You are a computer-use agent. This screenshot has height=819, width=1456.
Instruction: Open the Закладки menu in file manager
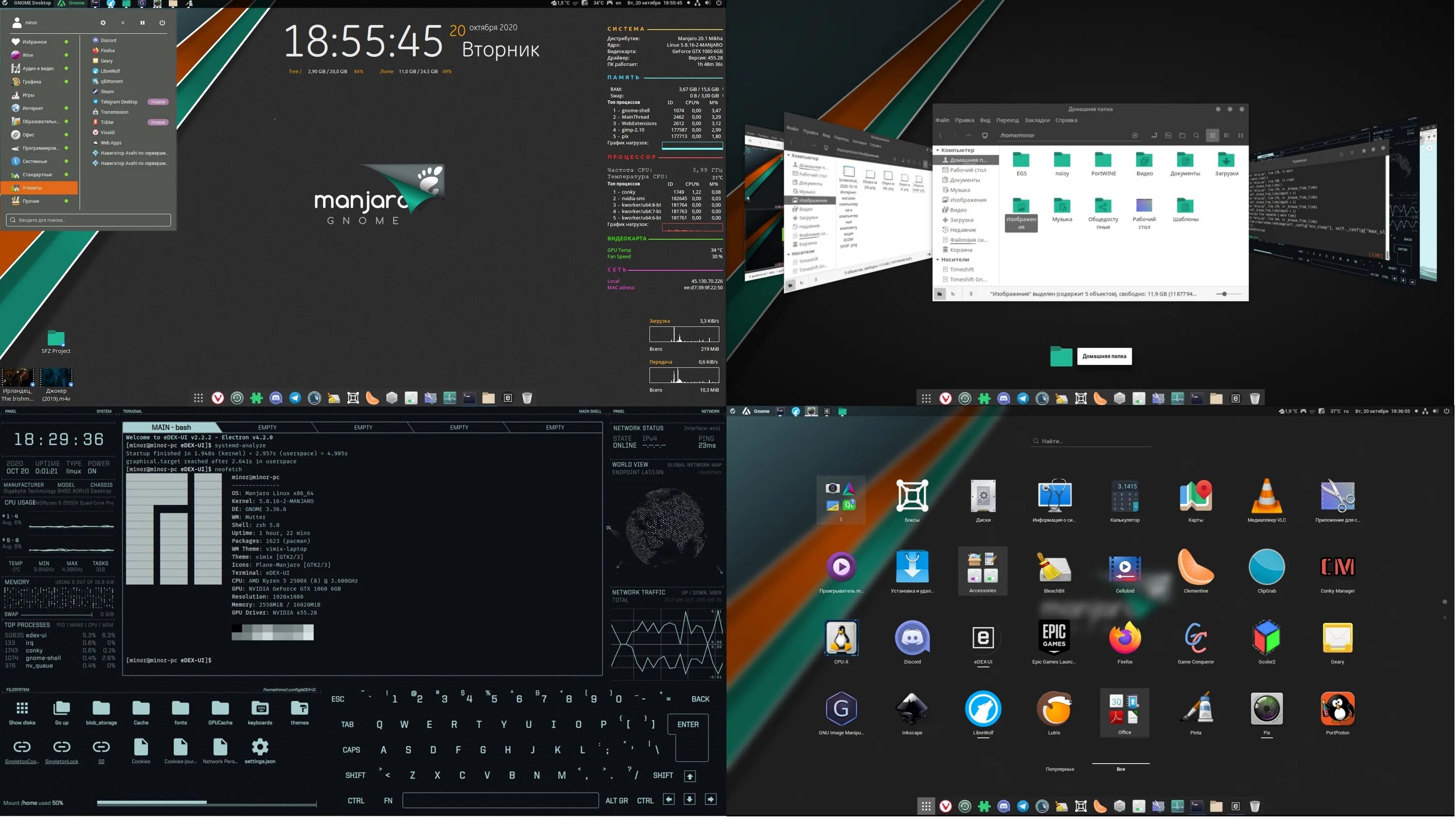[x=1037, y=120]
